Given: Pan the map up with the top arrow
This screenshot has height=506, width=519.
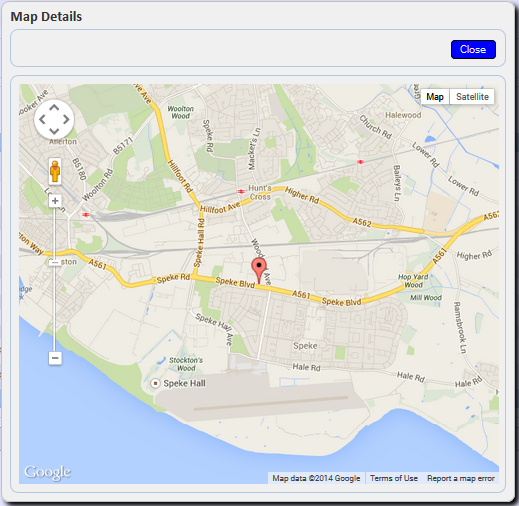Looking at the screenshot, I should pos(54,108).
